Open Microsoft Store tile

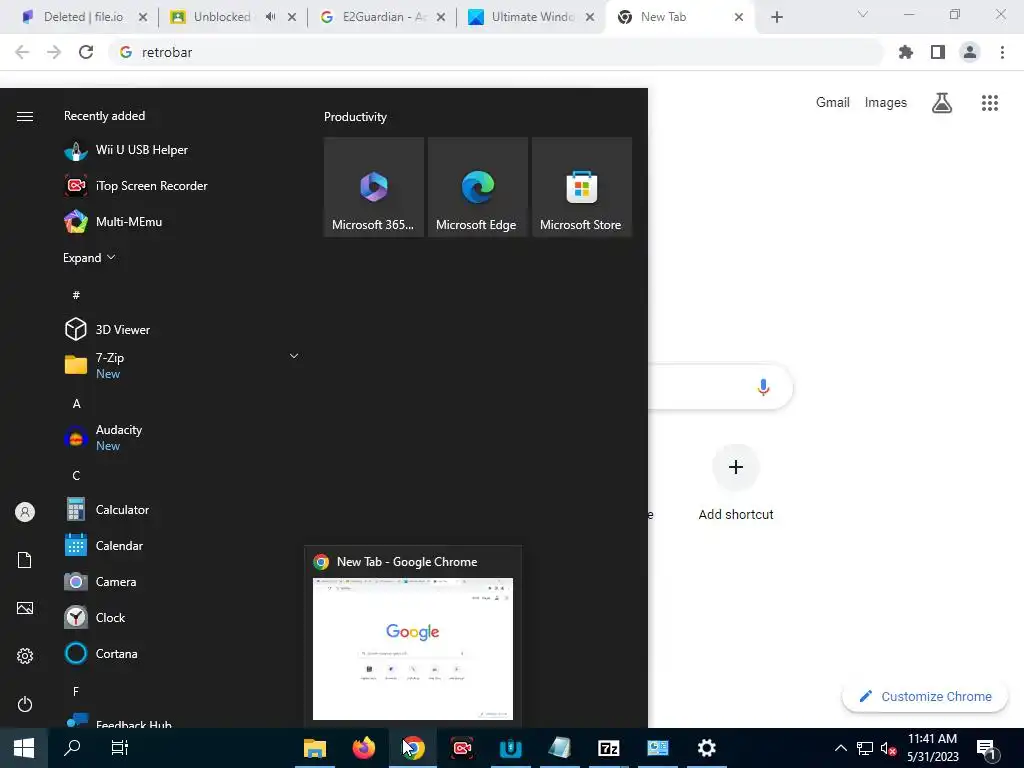pos(582,187)
